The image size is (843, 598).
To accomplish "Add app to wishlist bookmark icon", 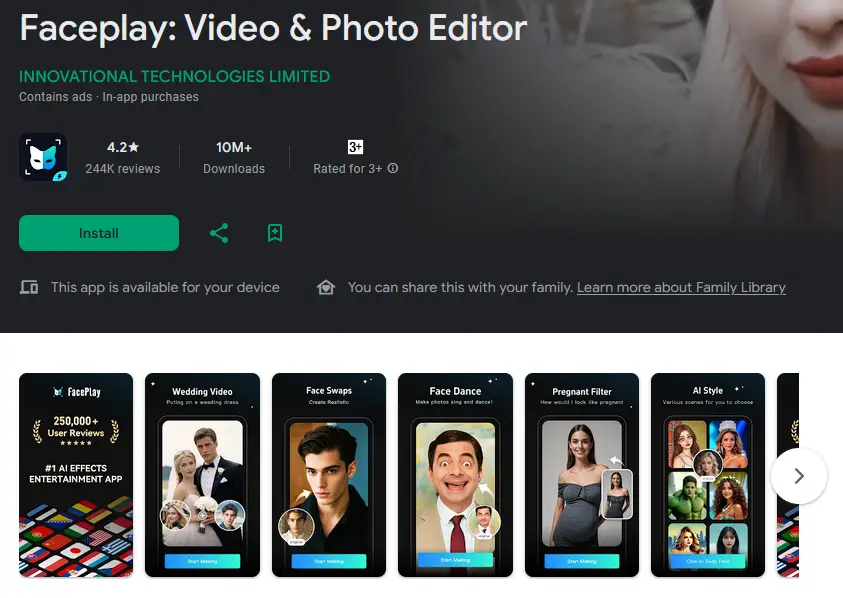I will 275,233.
